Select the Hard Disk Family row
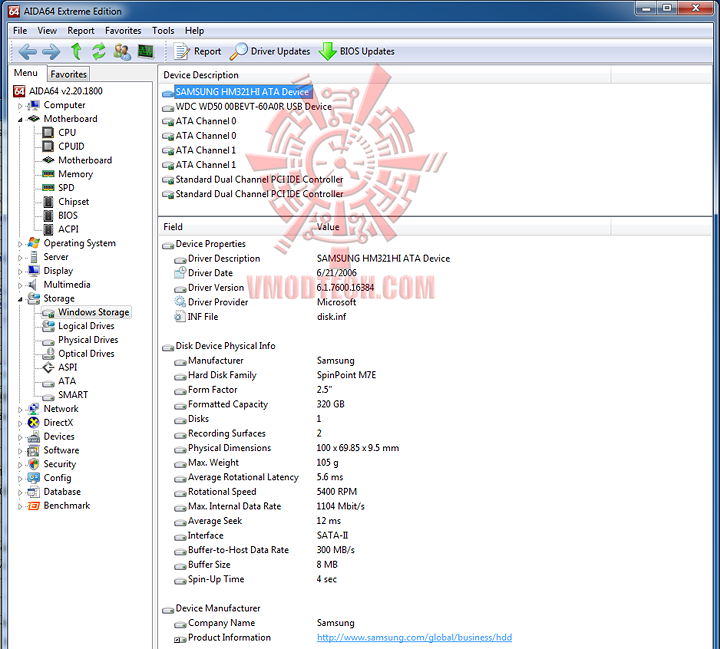720x649 pixels. [x=276, y=375]
